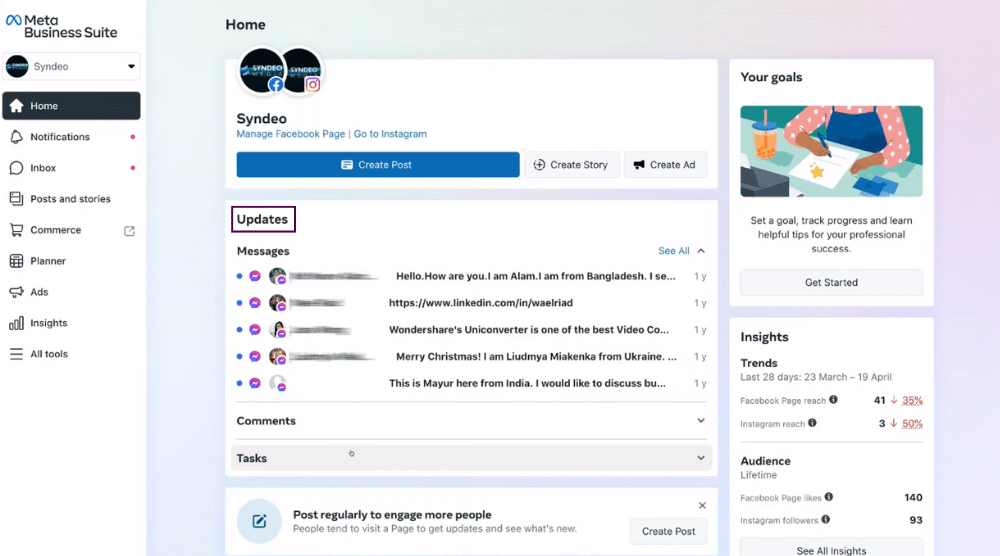Image resolution: width=1000 pixels, height=556 pixels.
Task: Click Messenger icon on the Alam message row
Action: click(x=255, y=276)
